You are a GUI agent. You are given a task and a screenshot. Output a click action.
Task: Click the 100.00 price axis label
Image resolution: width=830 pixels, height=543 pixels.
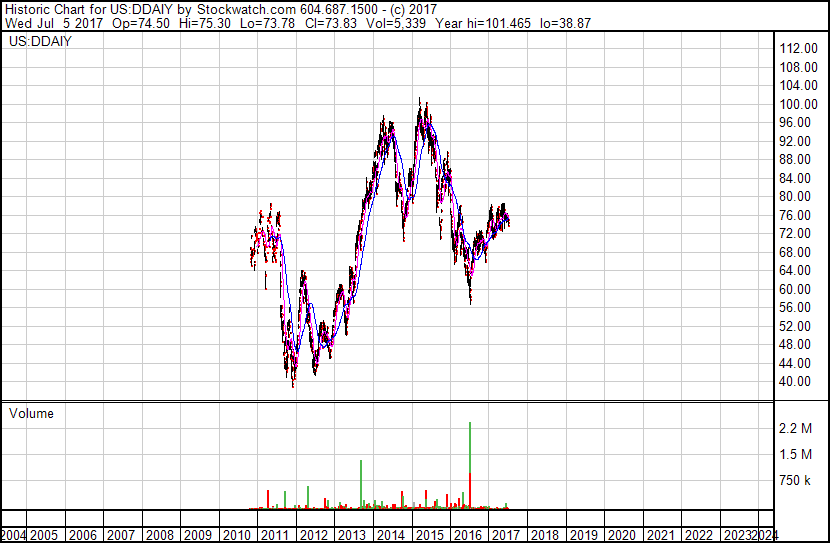pos(800,104)
